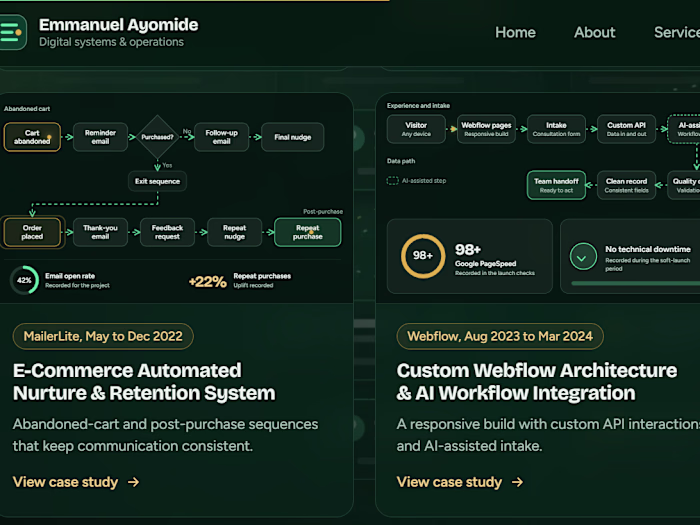This screenshot has width=700, height=525.
Task: Click the Experience and intake diagram label
Action: coord(418,105)
